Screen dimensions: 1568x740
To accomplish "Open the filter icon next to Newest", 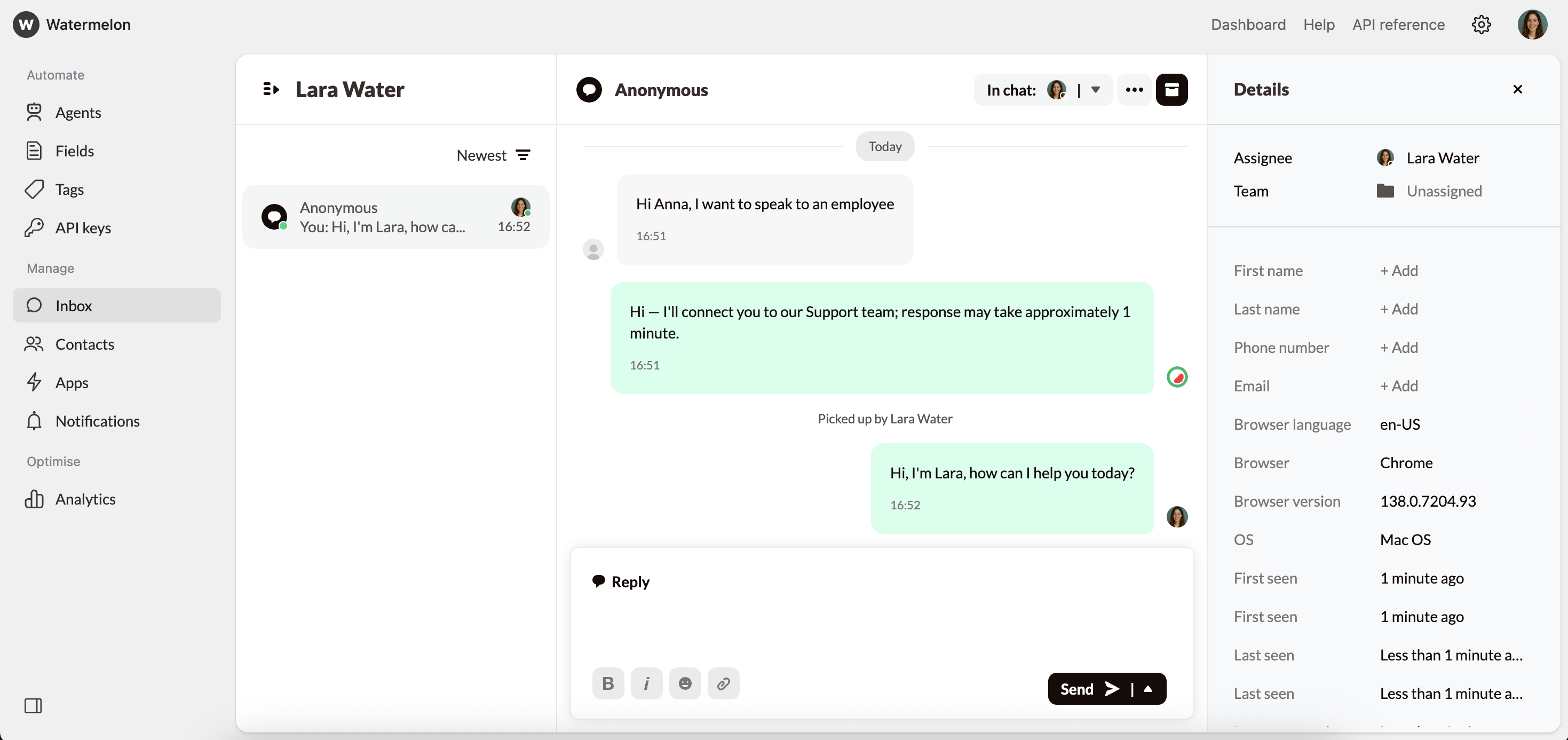I will pos(524,155).
